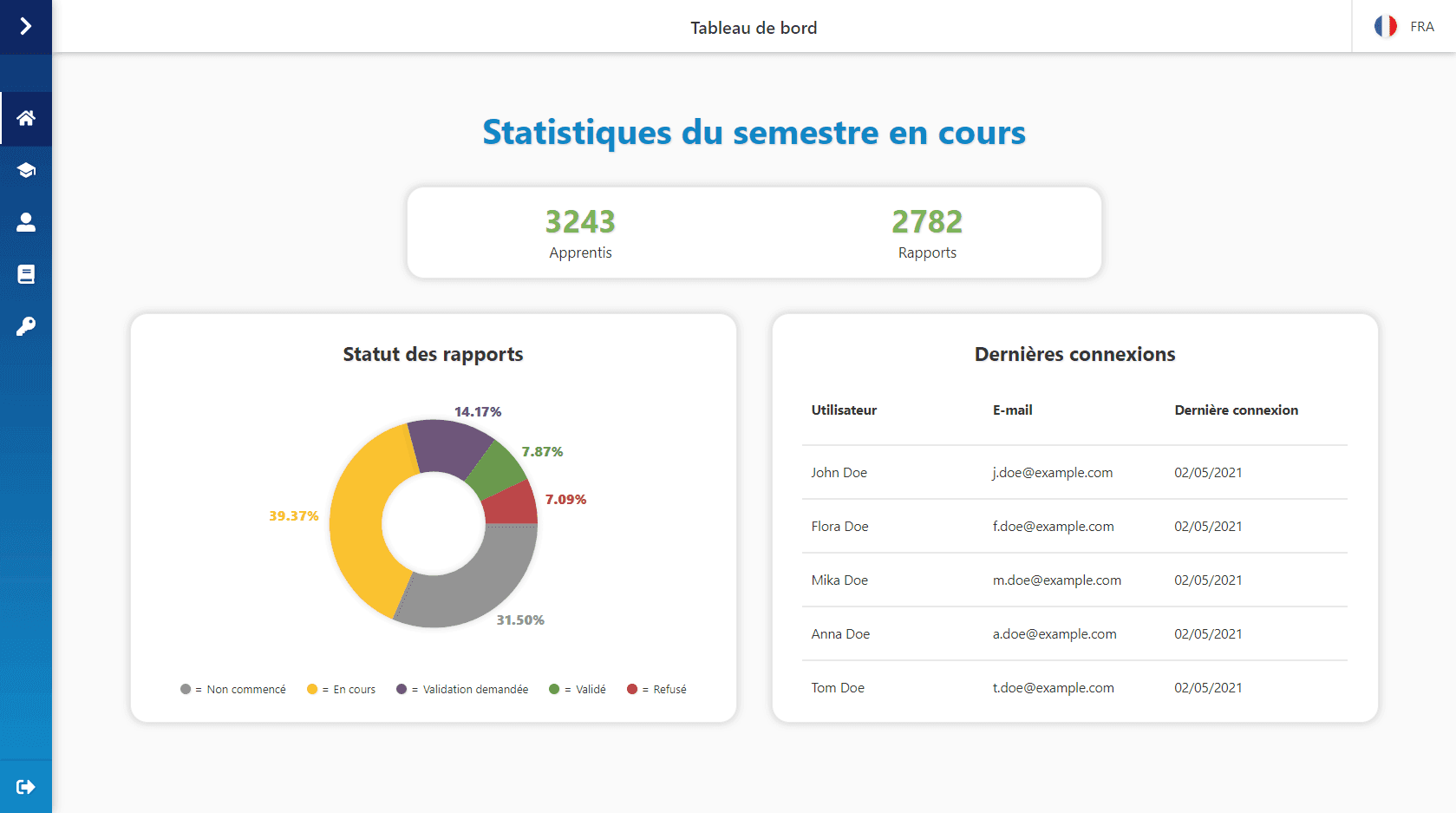Click the French flag icon in the top bar
1456x813 pixels.
[x=1385, y=26]
